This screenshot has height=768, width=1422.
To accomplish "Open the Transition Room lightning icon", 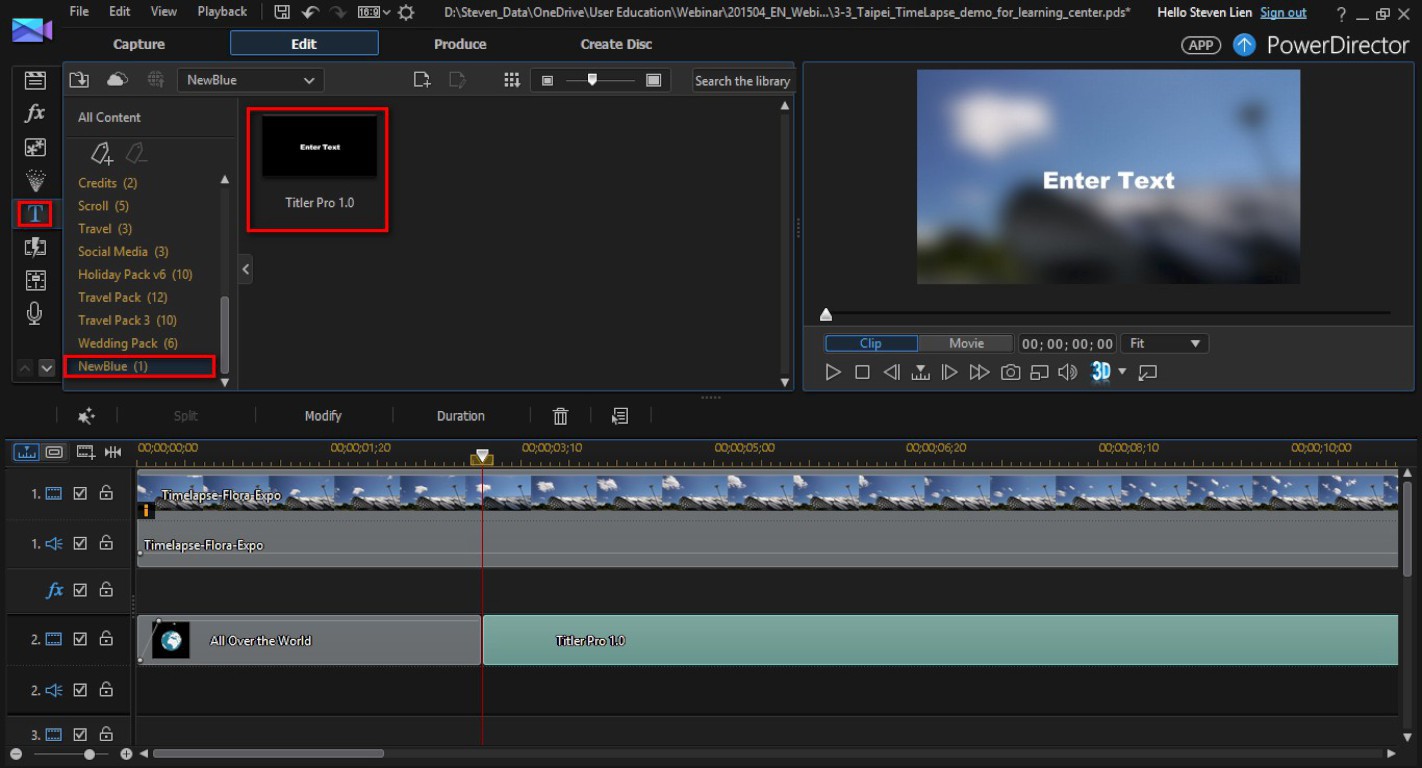I will [x=35, y=247].
